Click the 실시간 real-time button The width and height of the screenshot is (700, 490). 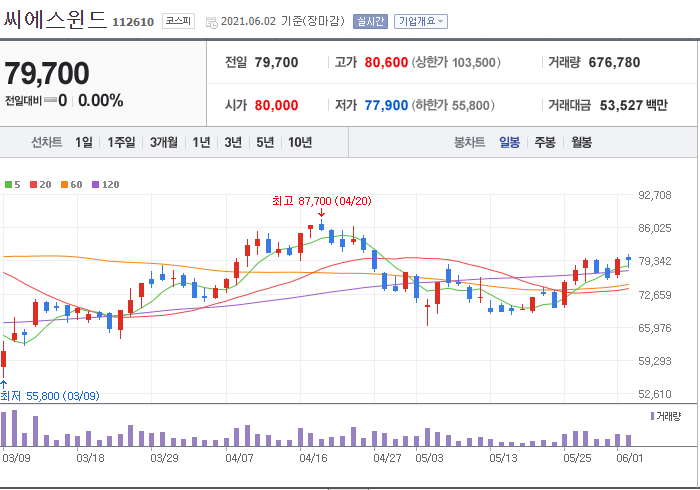point(370,21)
